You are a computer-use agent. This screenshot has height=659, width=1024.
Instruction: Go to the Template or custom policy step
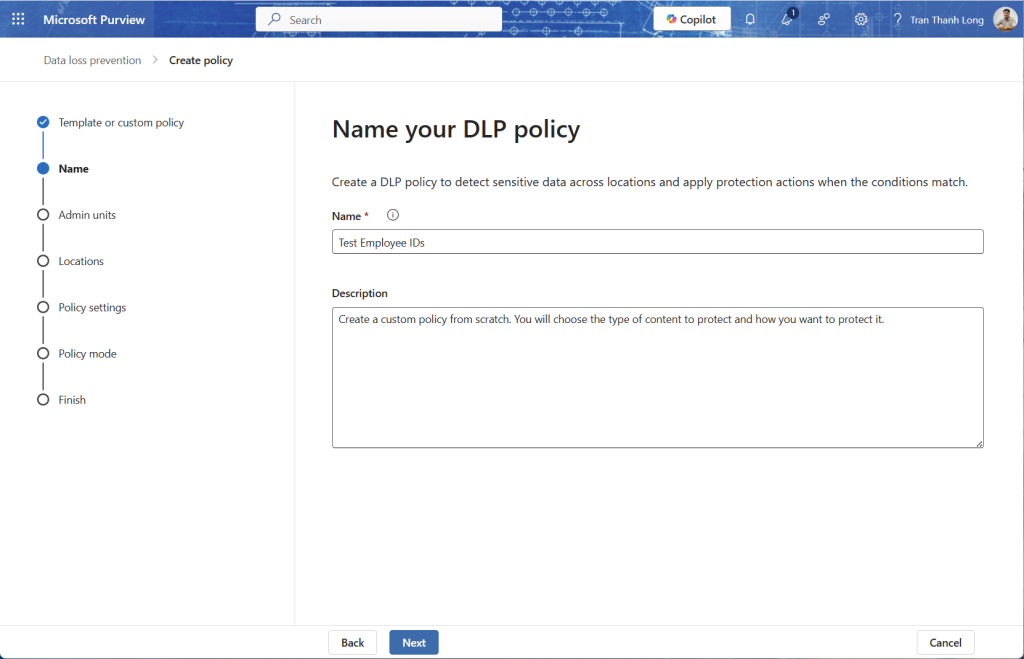coord(121,123)
